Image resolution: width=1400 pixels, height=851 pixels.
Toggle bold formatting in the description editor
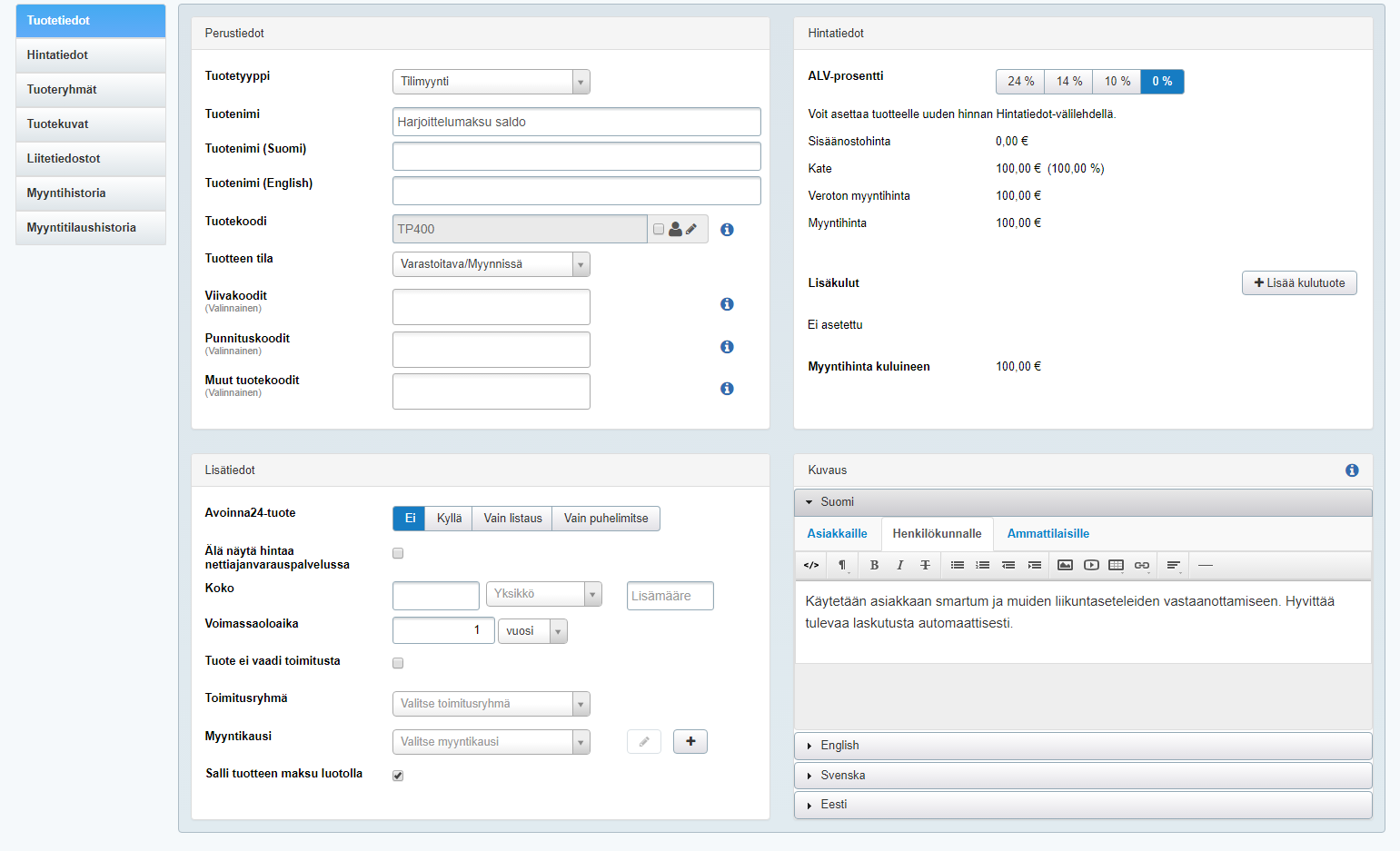tap(874, 565)
